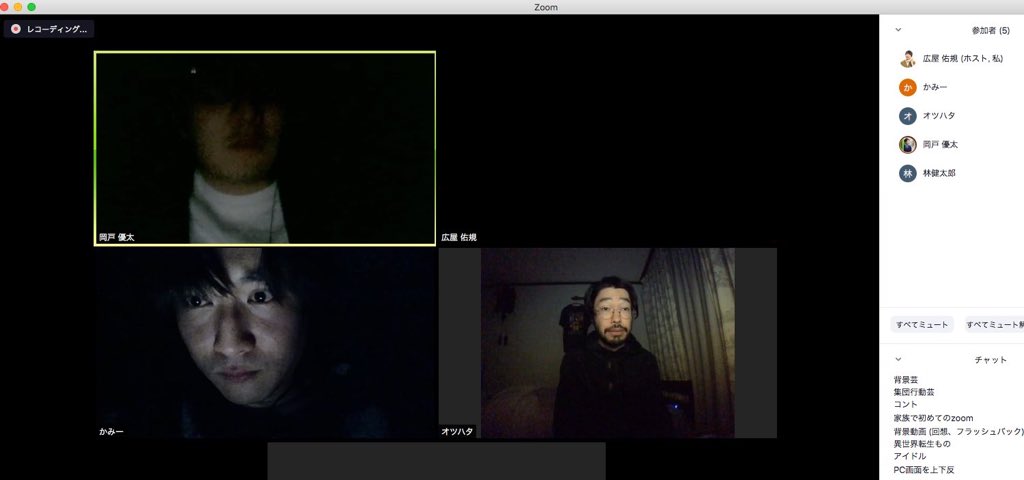The height and width of the screenshot is (480, 1024).
Task: Click participant name 林健太郎 in list
Action: (x=939, y=173)
